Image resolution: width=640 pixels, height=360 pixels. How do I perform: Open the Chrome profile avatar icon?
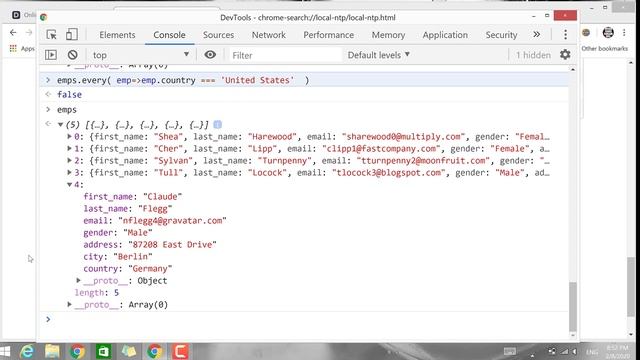(x=608, y=33)
